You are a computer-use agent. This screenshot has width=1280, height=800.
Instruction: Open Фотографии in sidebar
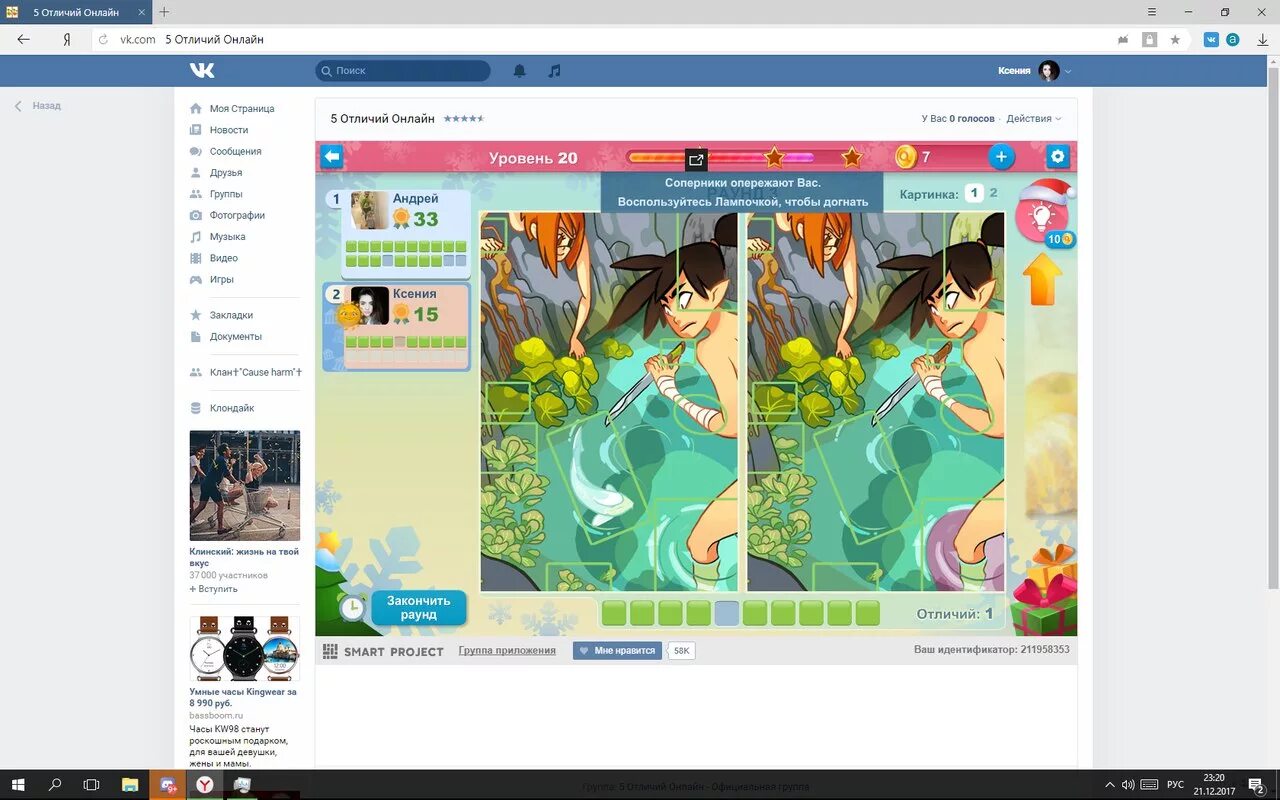(x=237, y=216)
